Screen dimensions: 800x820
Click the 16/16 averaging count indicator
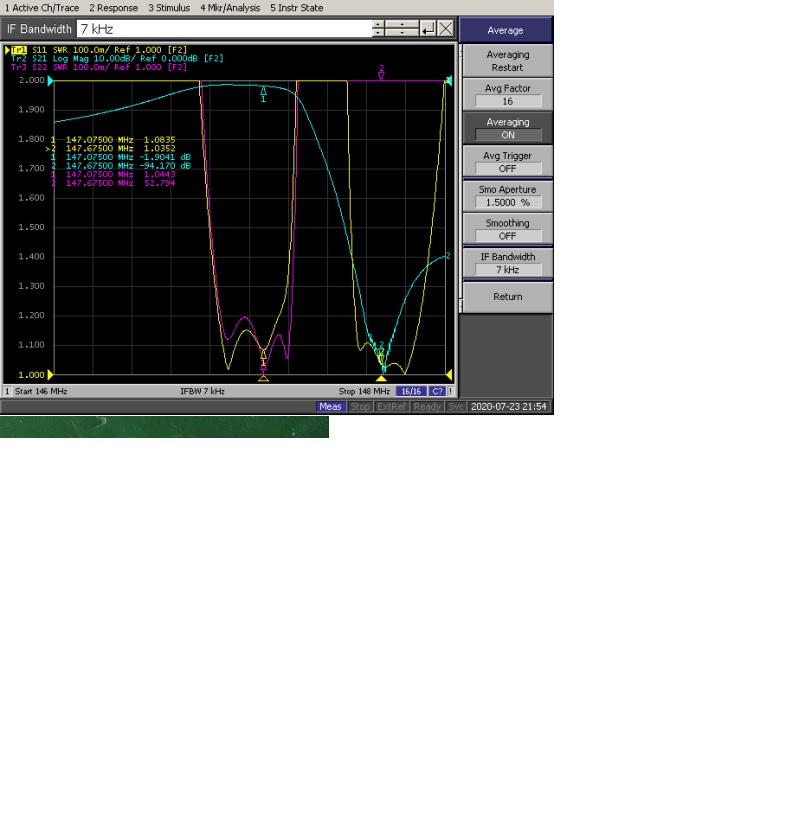coord(411,391)
